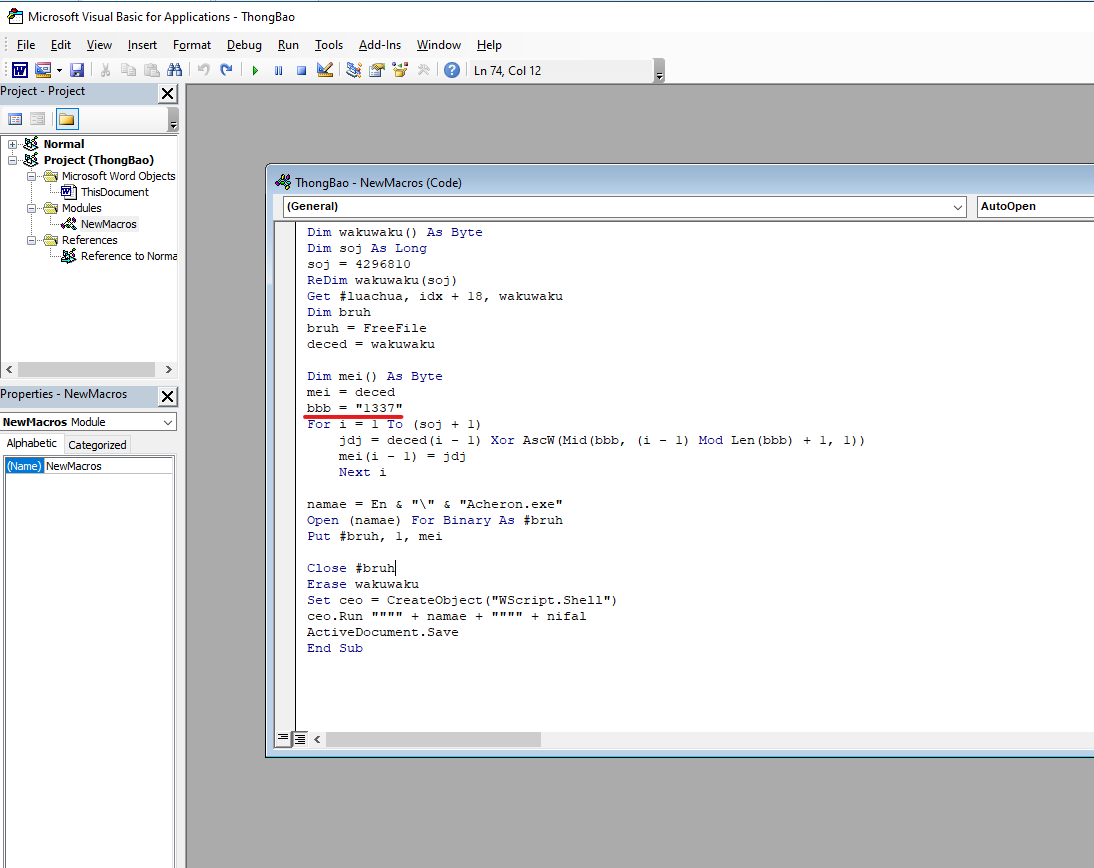Close the Properties panel

click(167, 396)
